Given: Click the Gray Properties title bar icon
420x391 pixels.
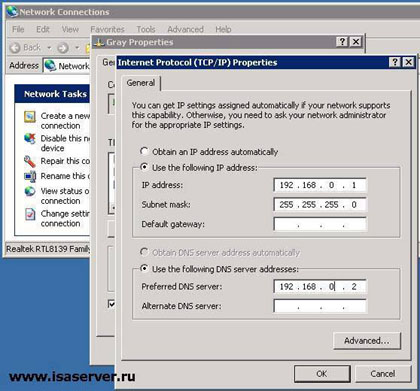Looking at the screenshot, I should (99, 42).
